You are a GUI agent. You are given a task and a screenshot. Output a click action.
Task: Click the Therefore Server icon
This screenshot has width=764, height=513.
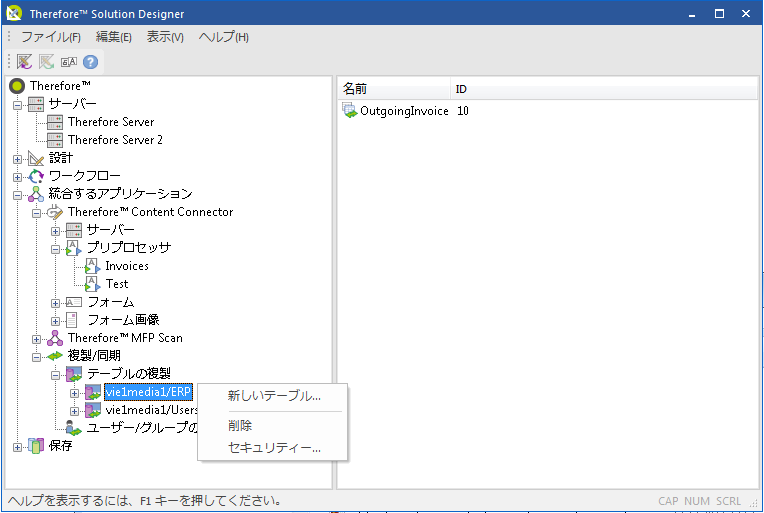click(x=55, y=122)
